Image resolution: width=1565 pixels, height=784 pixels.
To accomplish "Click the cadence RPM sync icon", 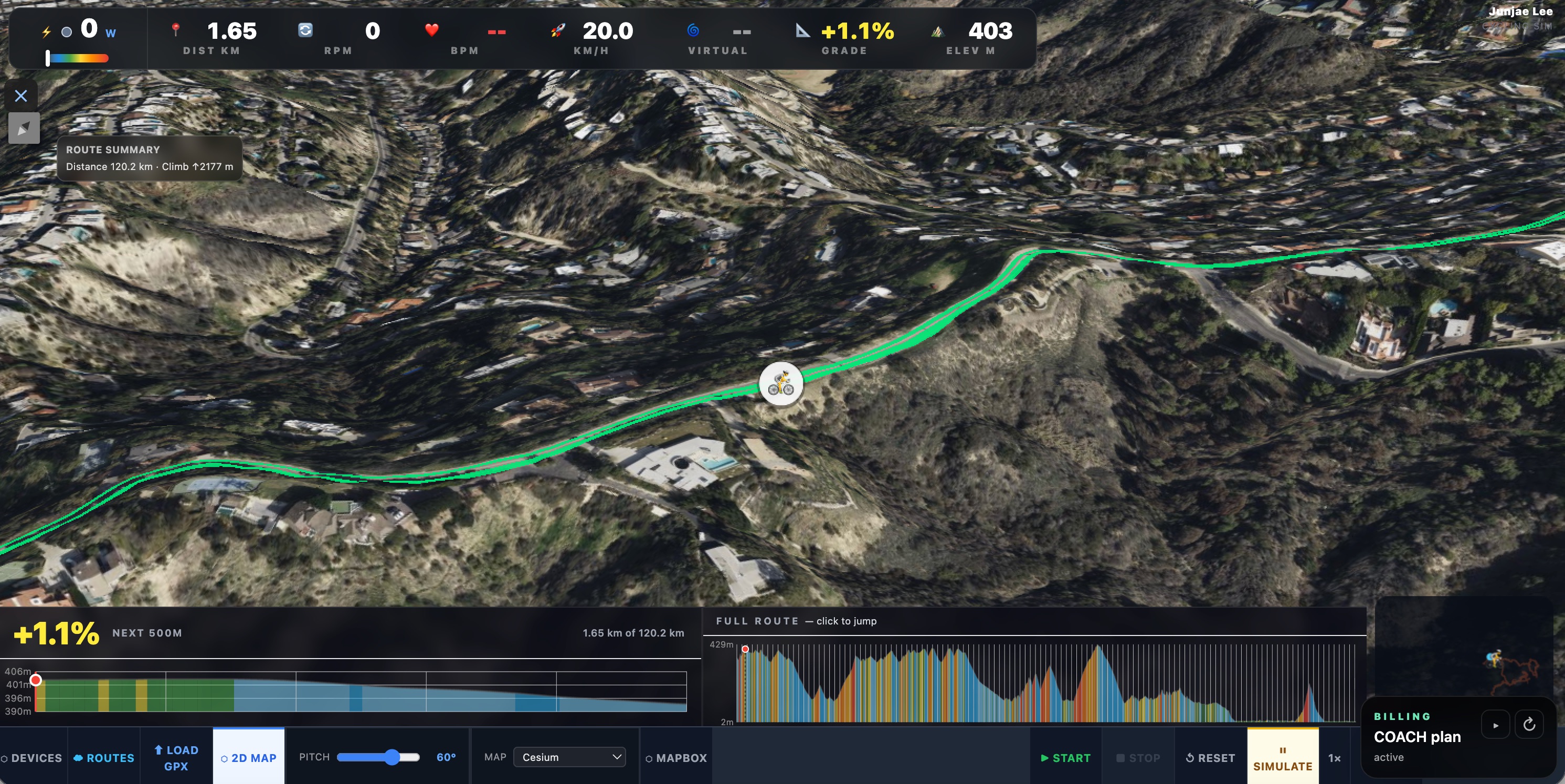I will 305,30.
